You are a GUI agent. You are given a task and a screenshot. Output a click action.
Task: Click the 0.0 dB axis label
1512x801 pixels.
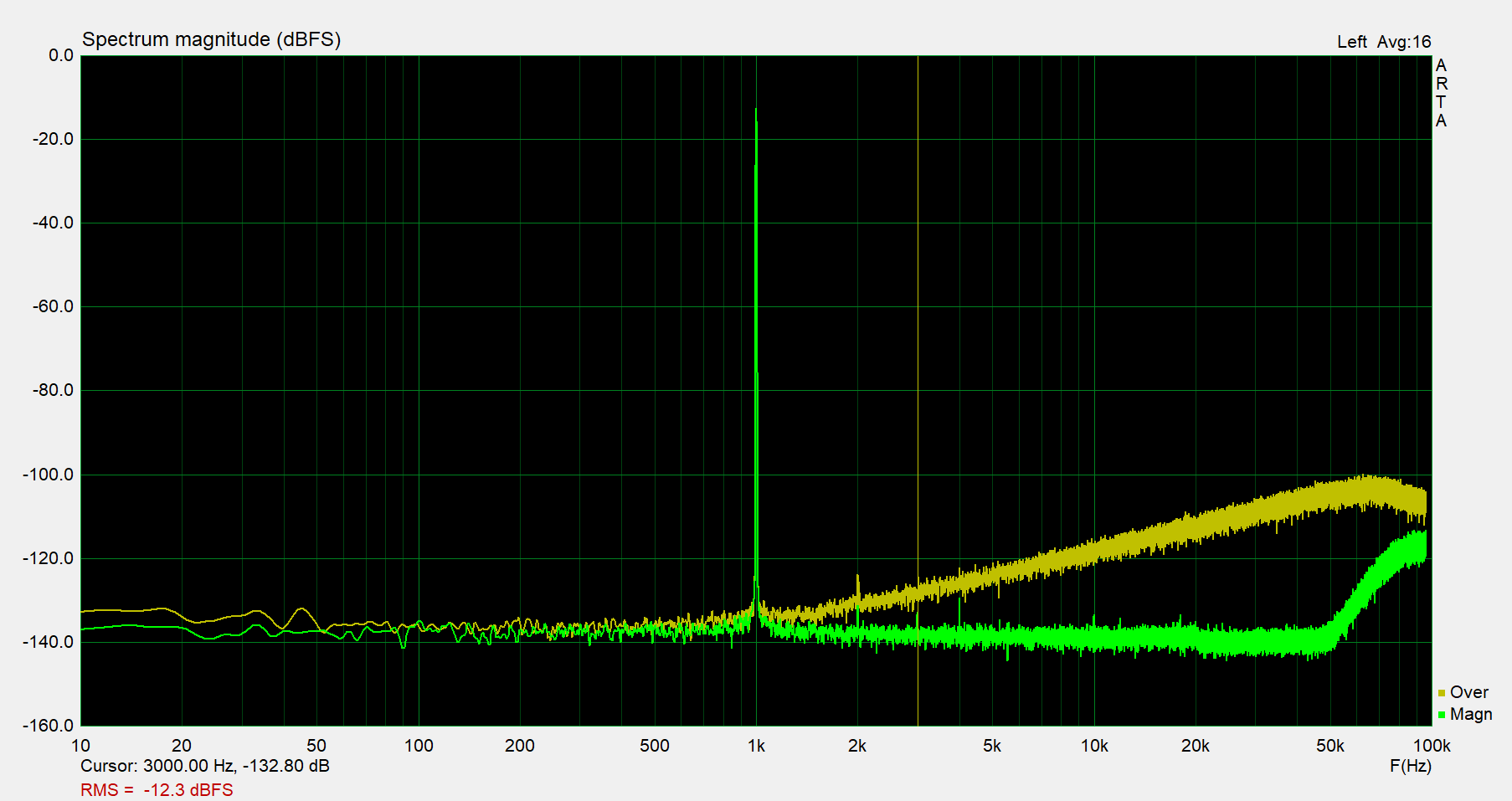62,54
